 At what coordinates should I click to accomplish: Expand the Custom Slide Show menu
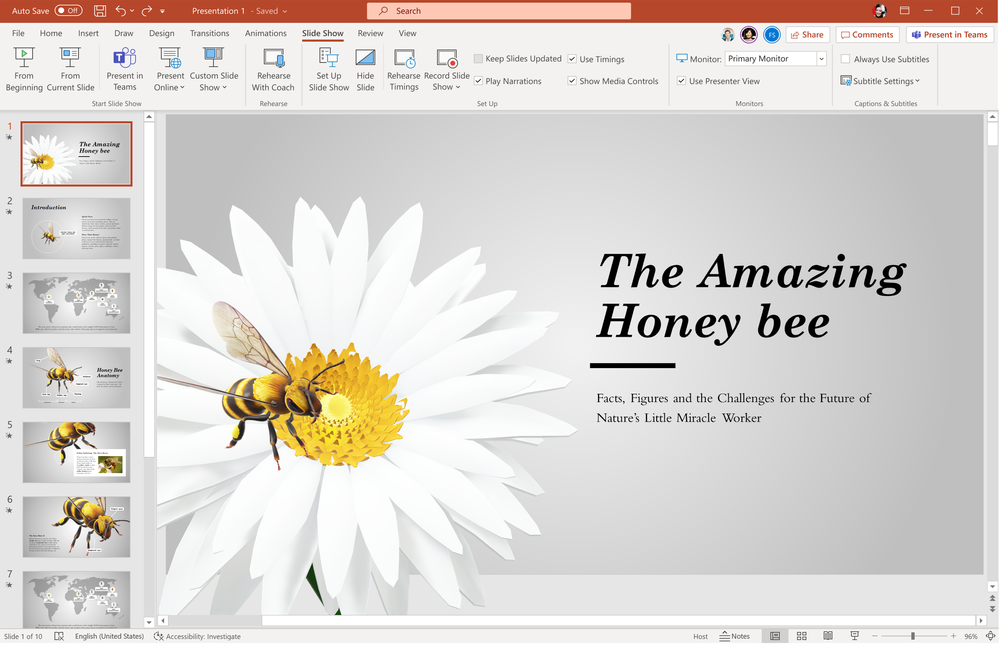tap(214, 69)
